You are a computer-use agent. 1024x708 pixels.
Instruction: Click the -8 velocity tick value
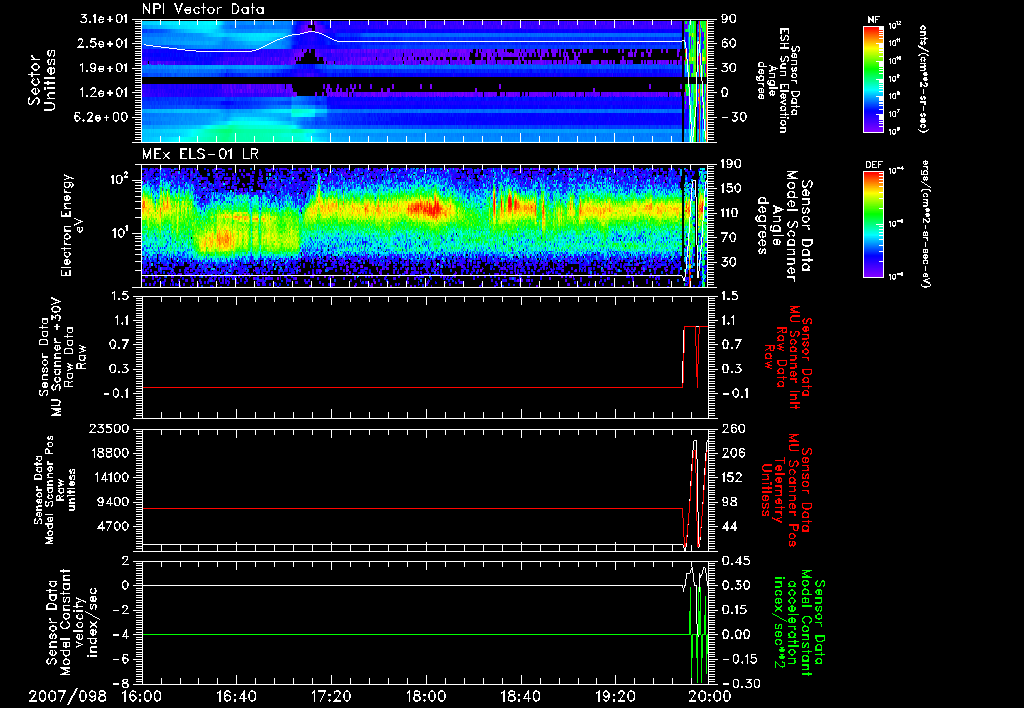pyautogui.click(x=121, y=683)
